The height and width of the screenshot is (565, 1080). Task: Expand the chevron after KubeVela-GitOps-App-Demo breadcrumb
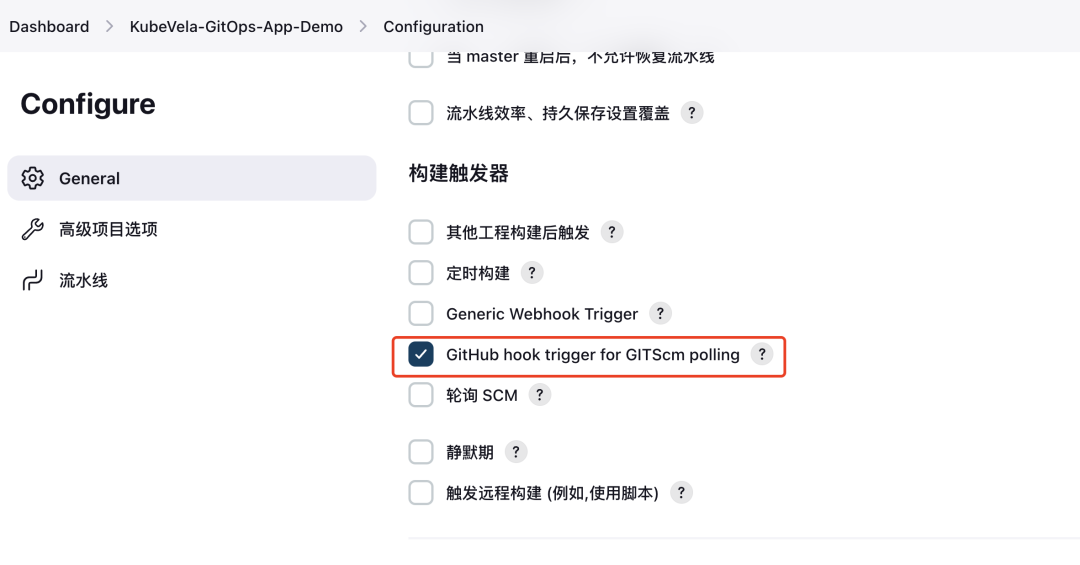pyautogui.click(x=363, y=26)
